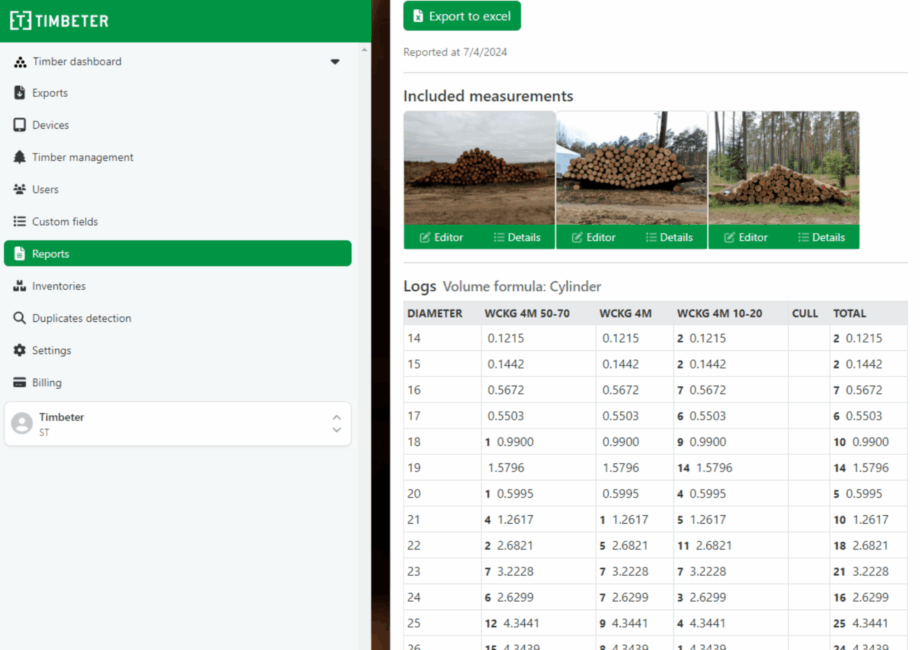
Task: Open Editor for the first measurement
Action: 441,237
